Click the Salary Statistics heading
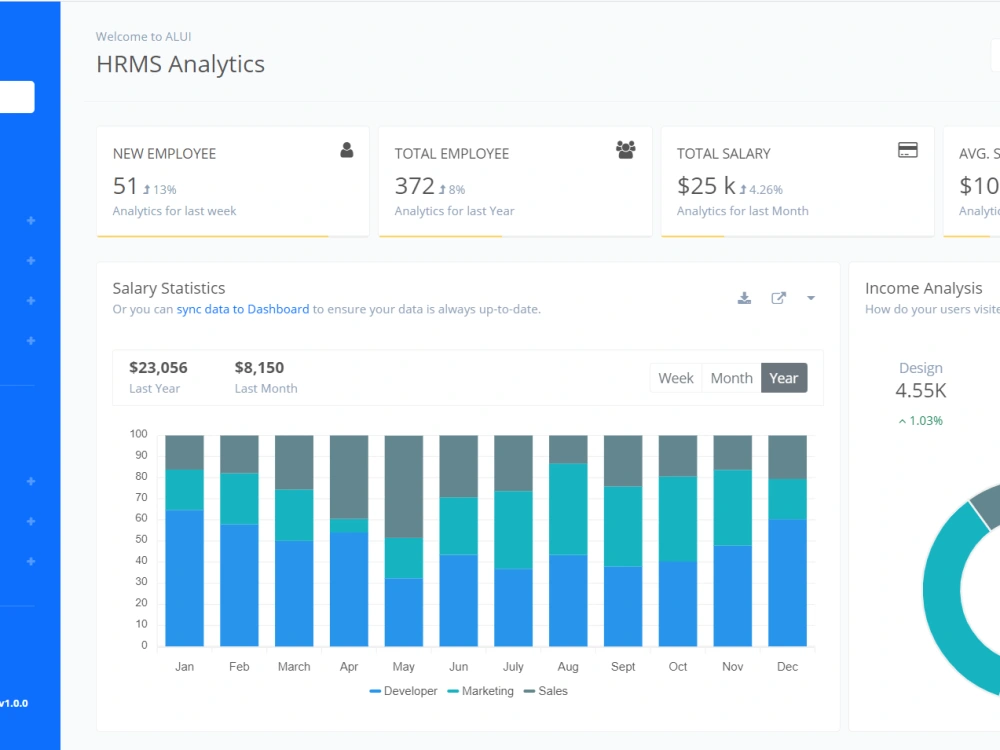This screenshot has height=750, width=1000. click(169, 288)
